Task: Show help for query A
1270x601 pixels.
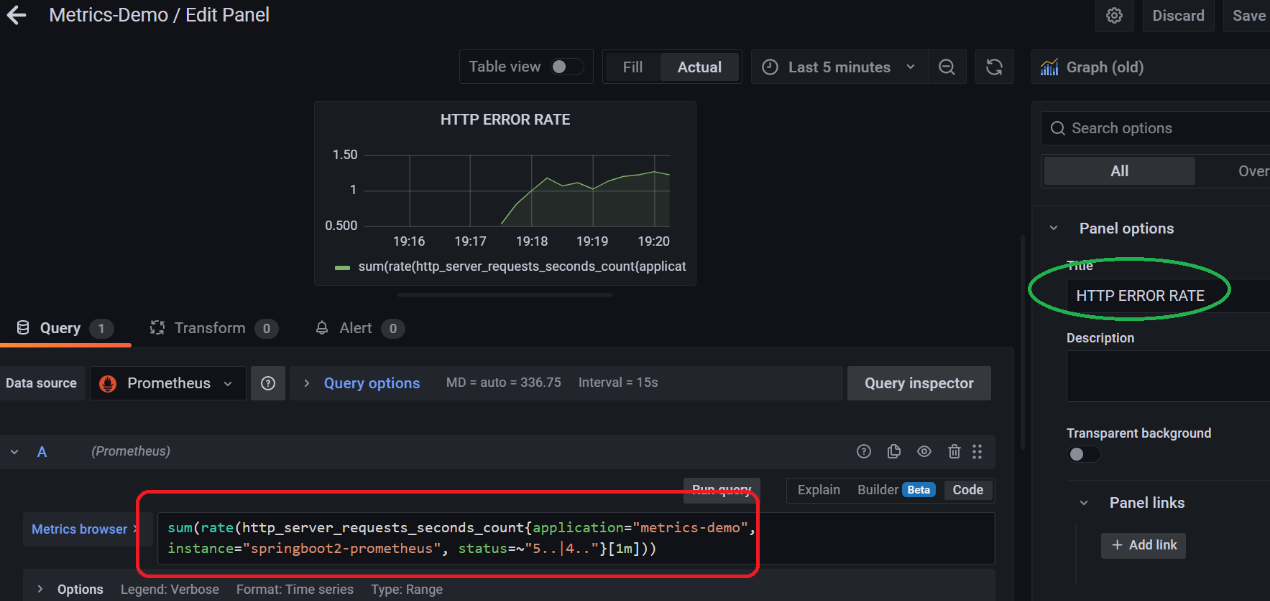Action: click(x=864, y=452)
